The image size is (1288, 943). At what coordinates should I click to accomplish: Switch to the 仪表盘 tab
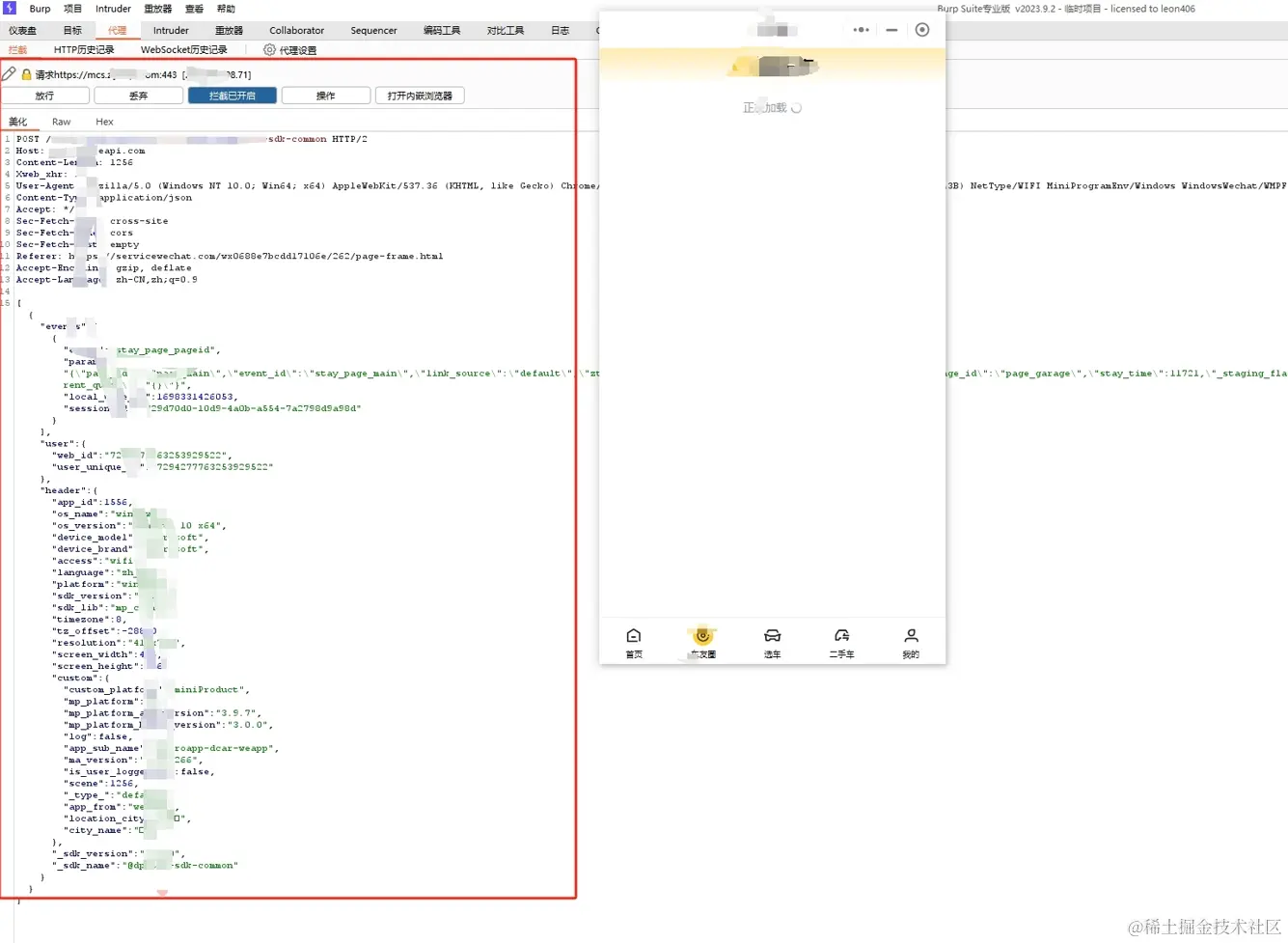[x=22, y=30]
